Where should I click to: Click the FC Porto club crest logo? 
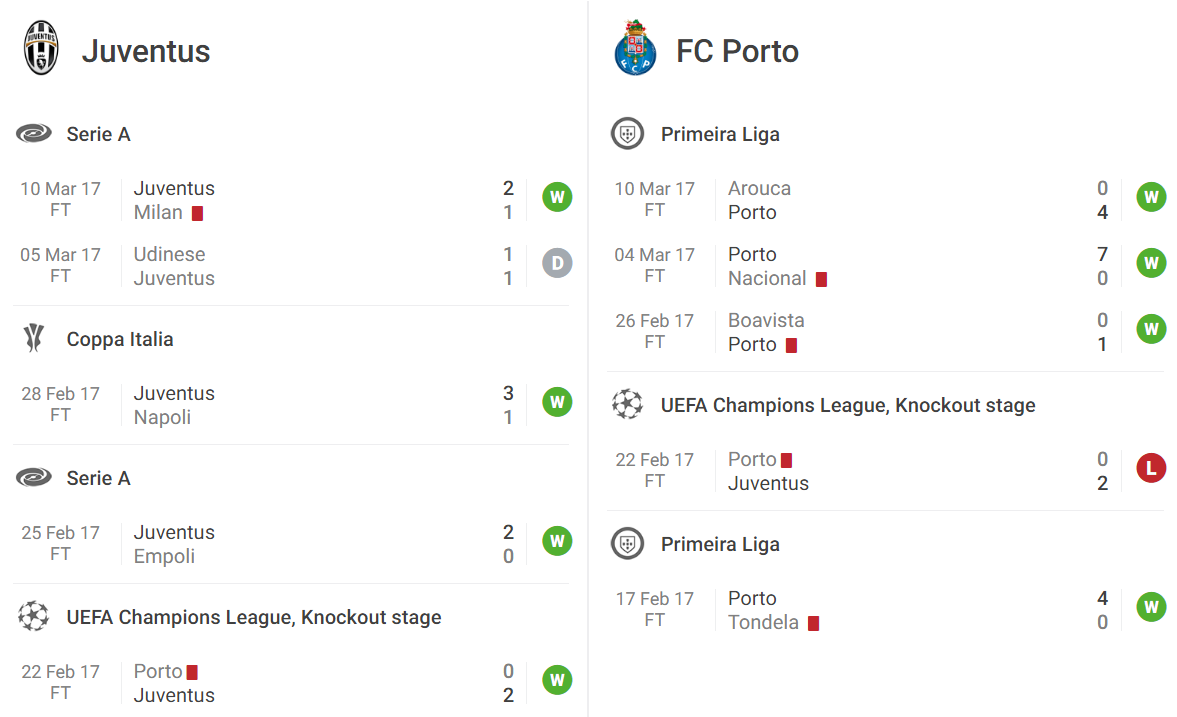[635, 48]
